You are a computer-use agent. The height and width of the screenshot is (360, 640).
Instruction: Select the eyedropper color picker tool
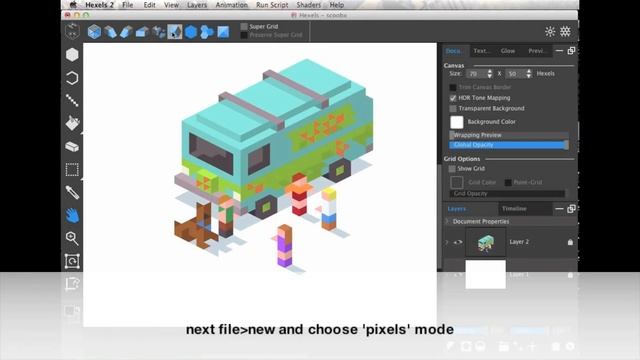point(72,192)
